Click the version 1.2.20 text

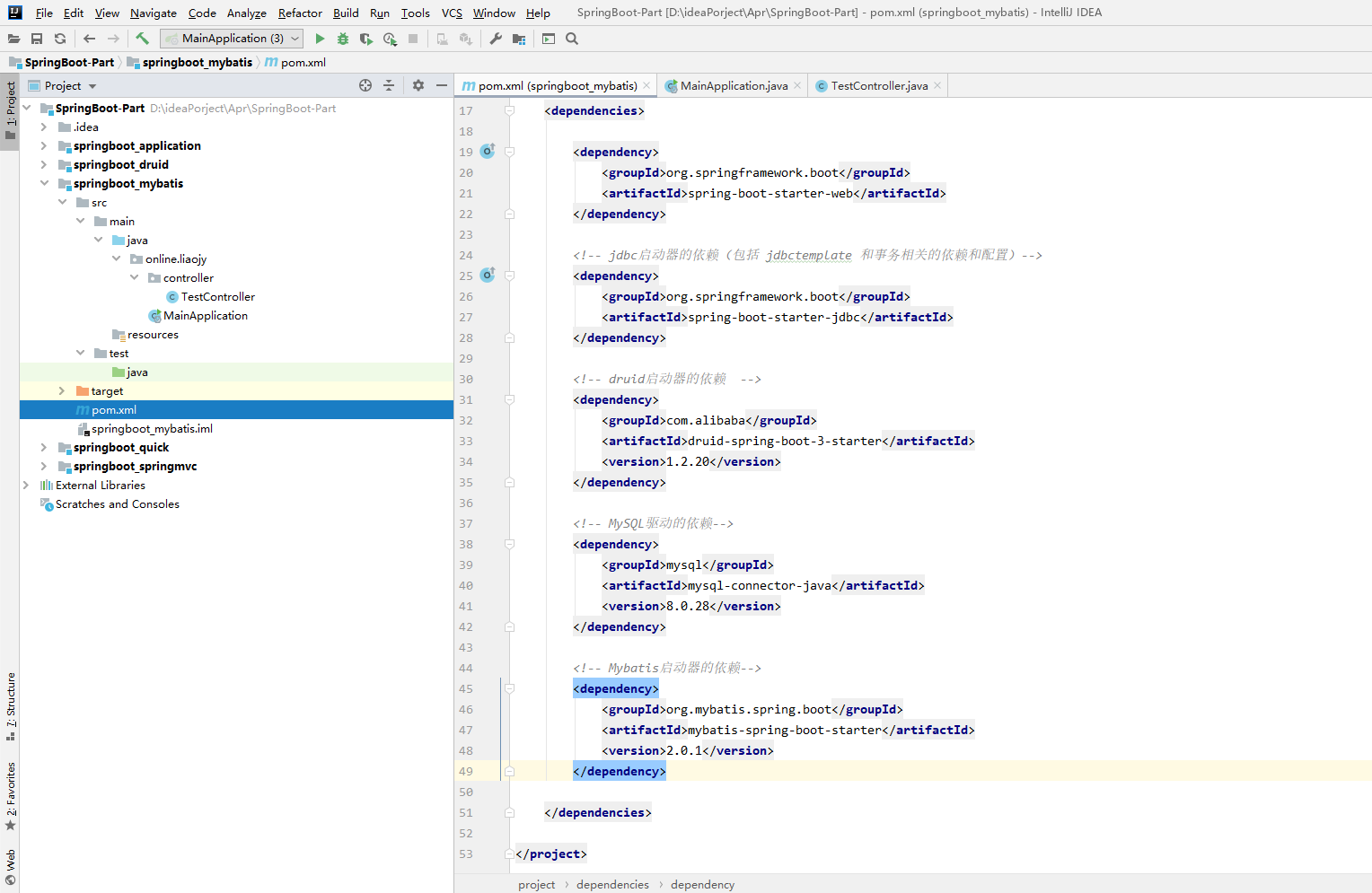coord(688,461)
